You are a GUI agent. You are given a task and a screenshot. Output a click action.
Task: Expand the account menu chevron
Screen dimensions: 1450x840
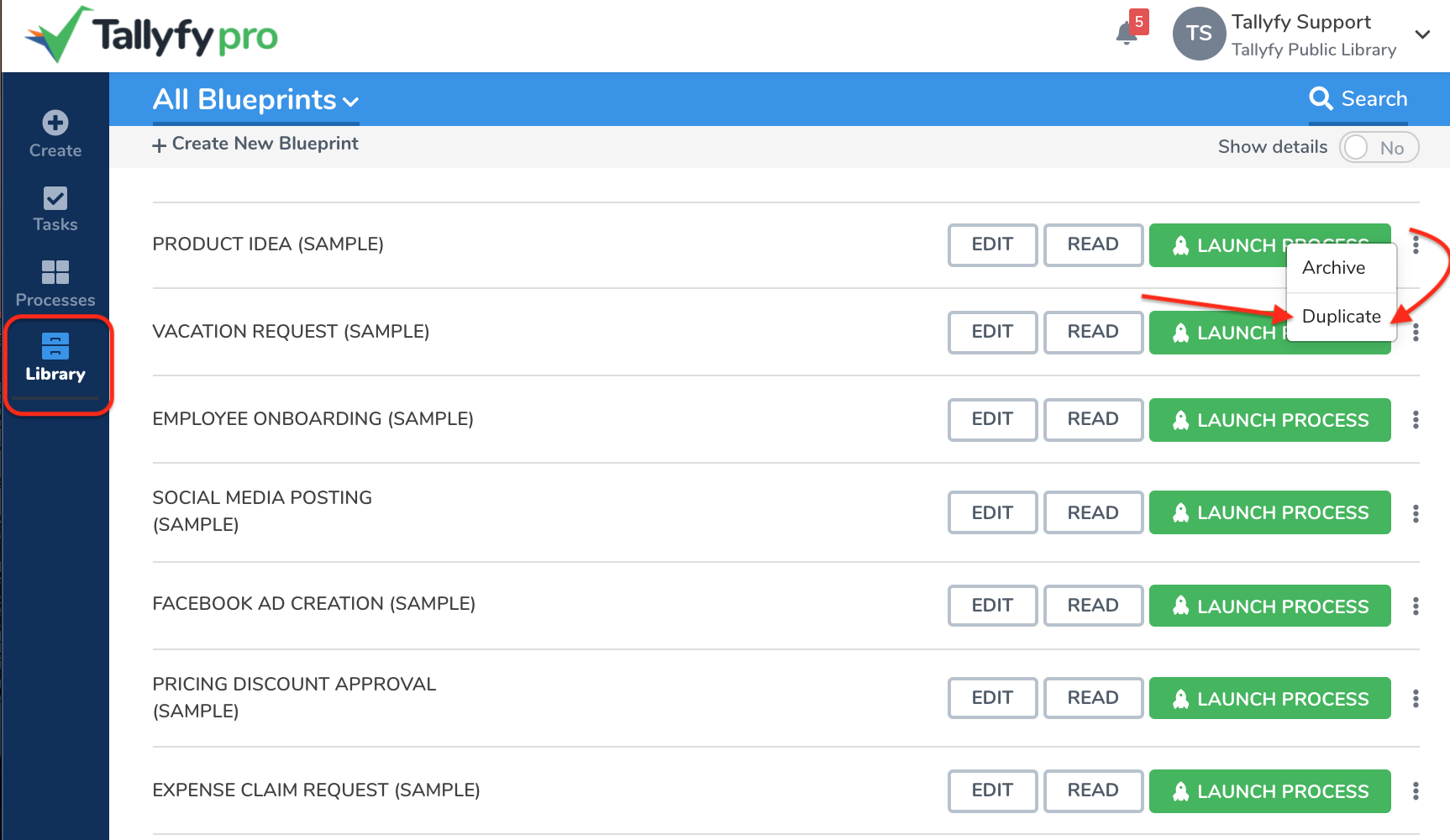click(x=1422, y=34)
